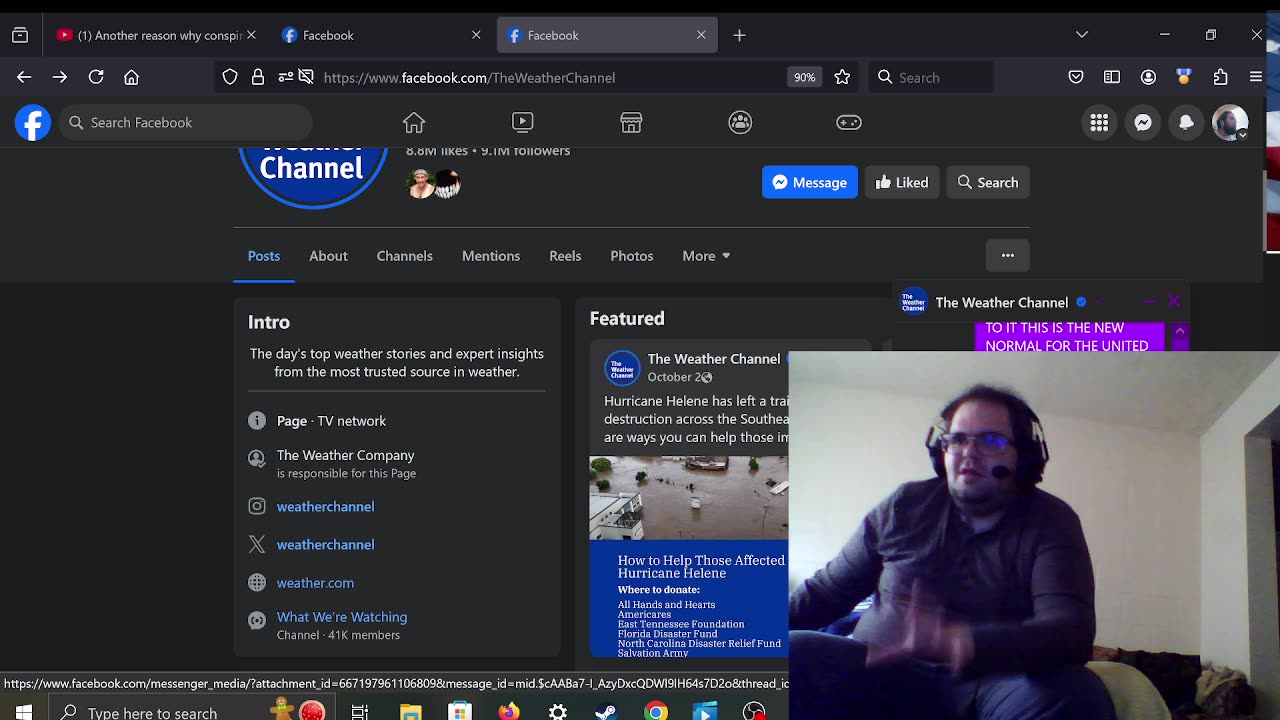This screenshot has height=720, width=1280.
Task: Reload the current page
Action: pos(96,77)
